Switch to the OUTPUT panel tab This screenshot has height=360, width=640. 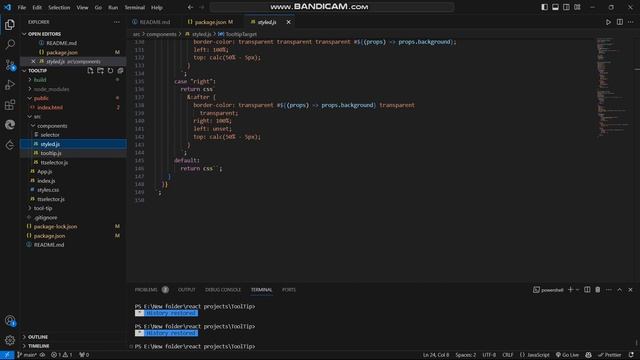[x=187, y=290]
